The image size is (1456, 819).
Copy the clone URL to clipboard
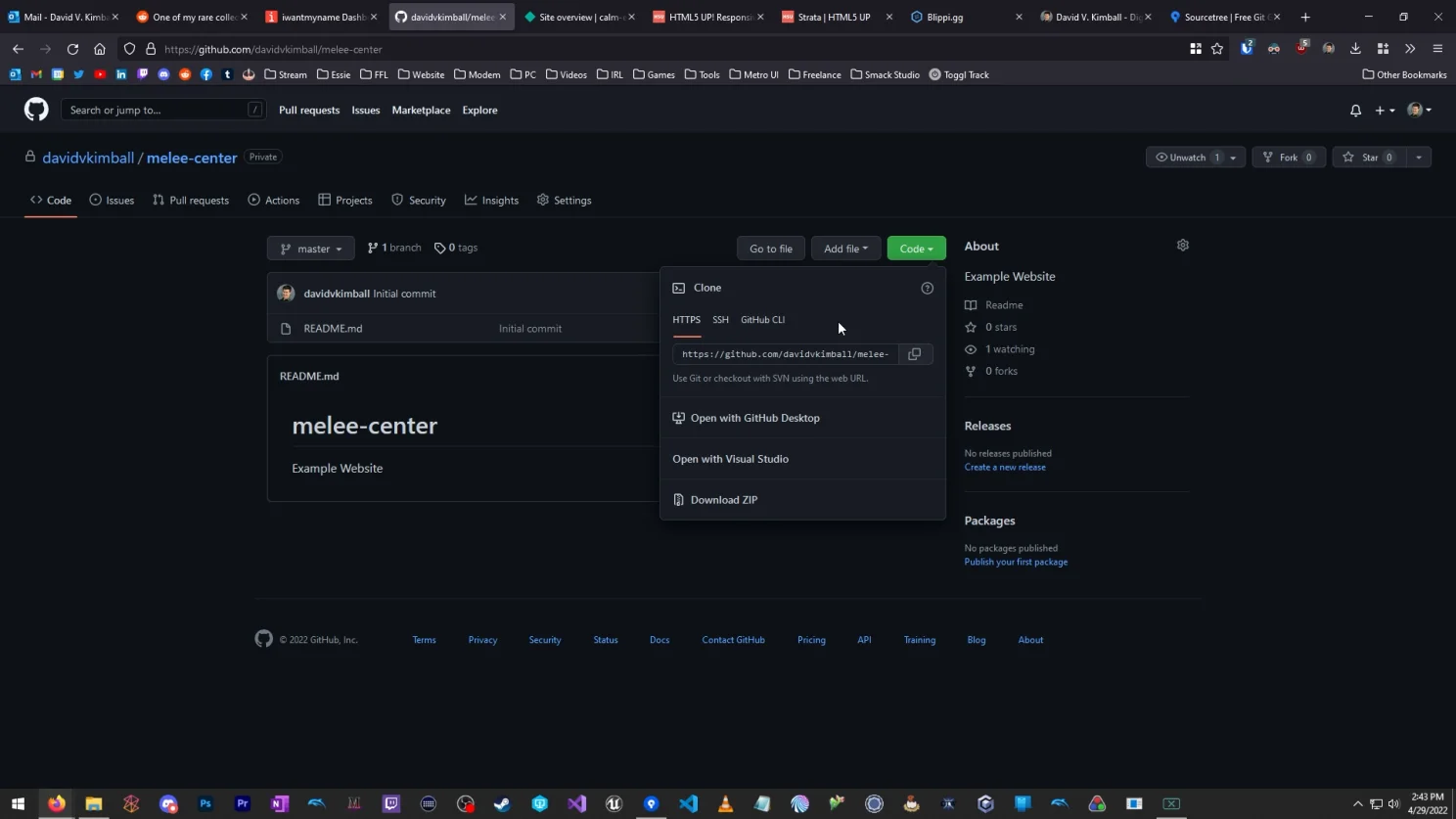(x=913, y=353)
